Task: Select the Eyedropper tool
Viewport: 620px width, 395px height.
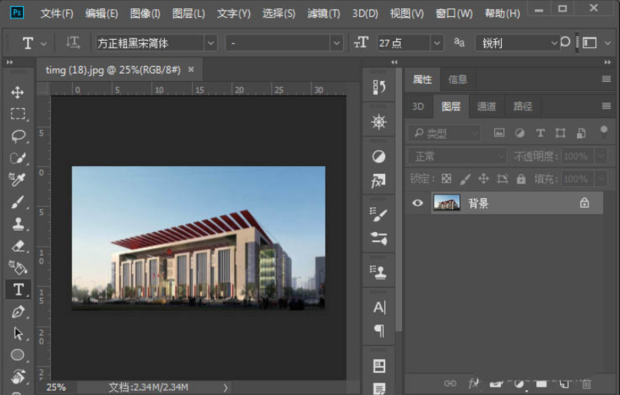Action: click(x=17, y=180)
